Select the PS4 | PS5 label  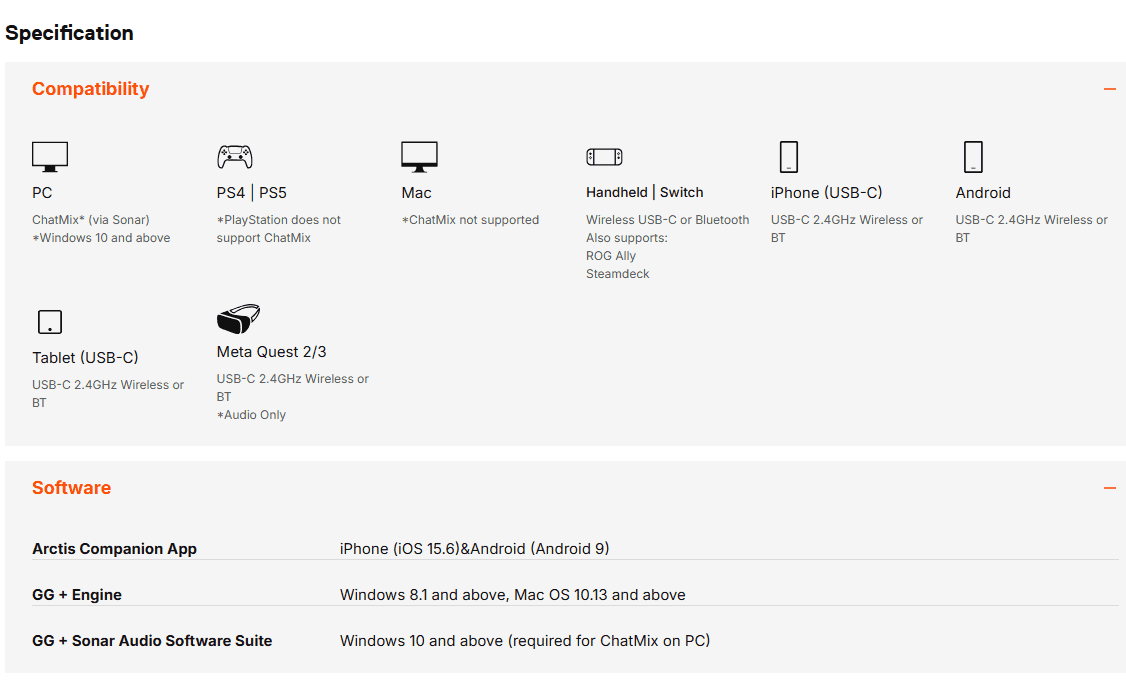tap(252, 193)
